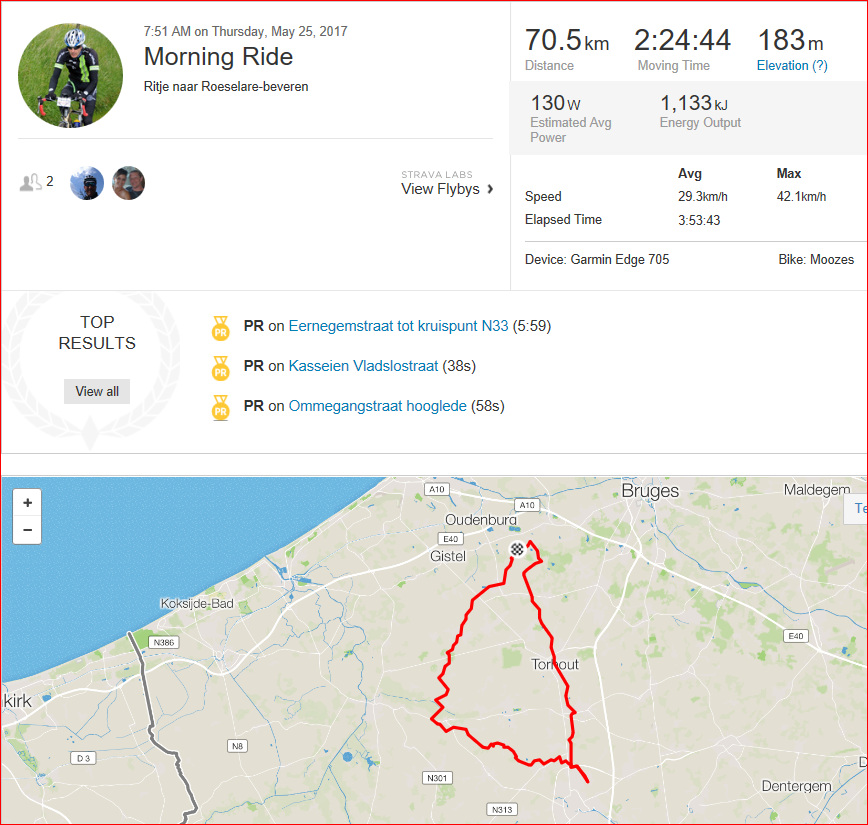Image resolution: width=868 pixels, height=825 pixels.
Task: Click the PR medal icon beside Kasseien Vladslostraat
Action: [x=220, y=368]
